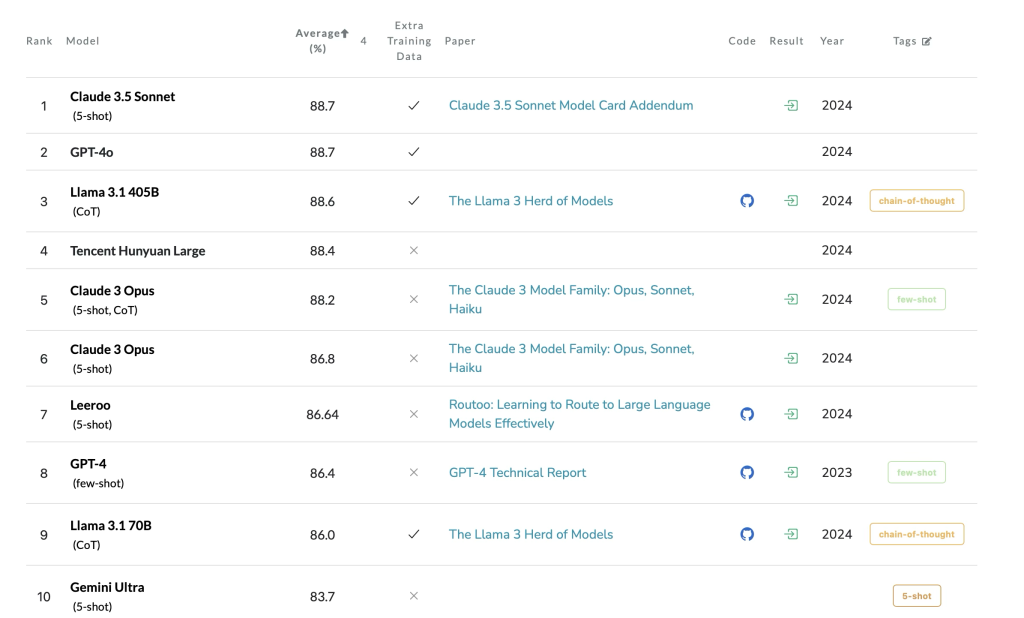Click the 86.8 average score

point(322,359)
